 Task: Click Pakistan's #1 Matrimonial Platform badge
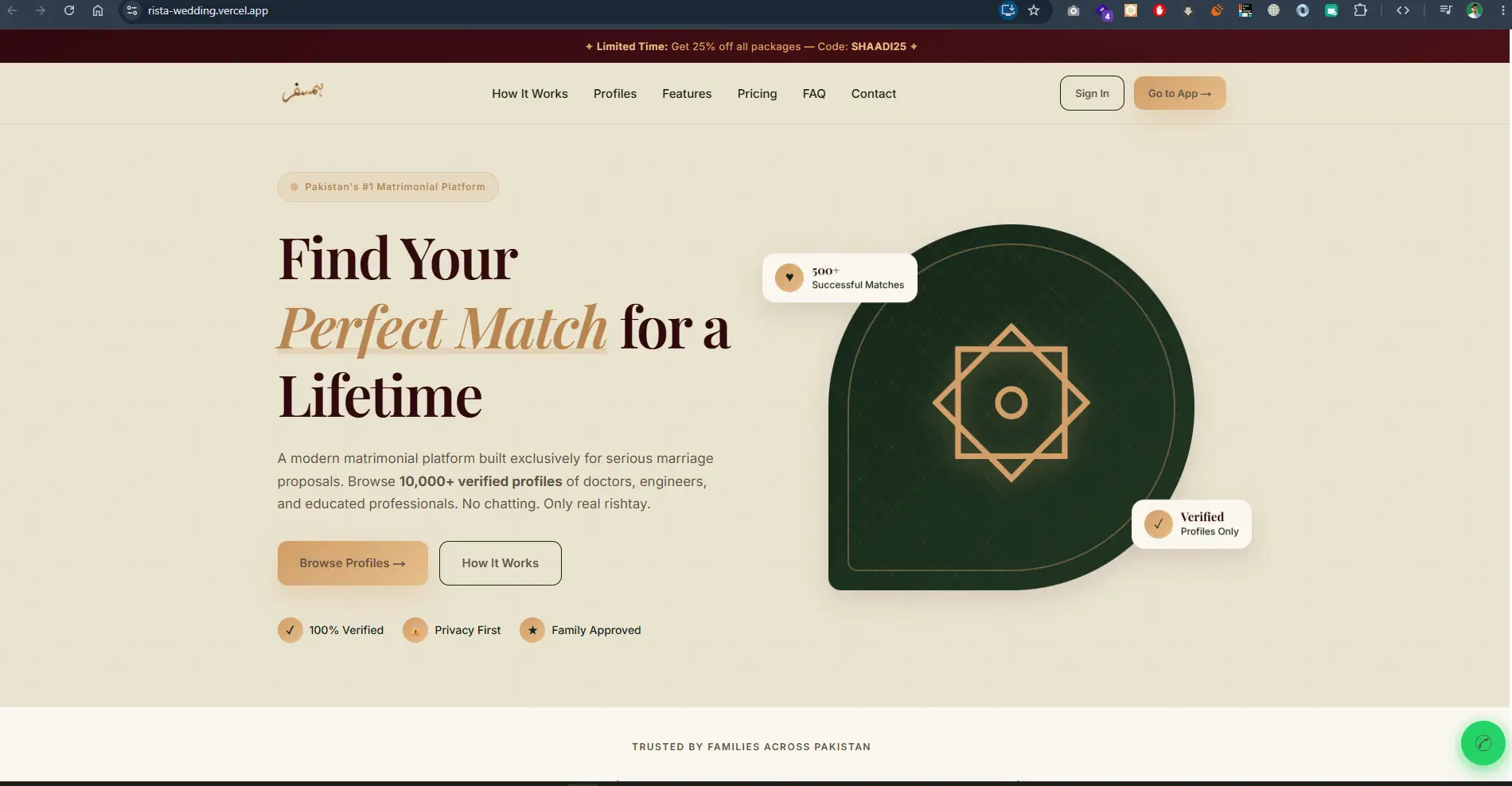pos(388,187)
